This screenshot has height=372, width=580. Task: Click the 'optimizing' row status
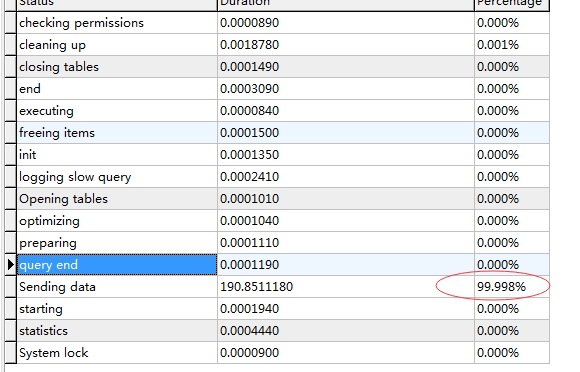pos(117,220)
